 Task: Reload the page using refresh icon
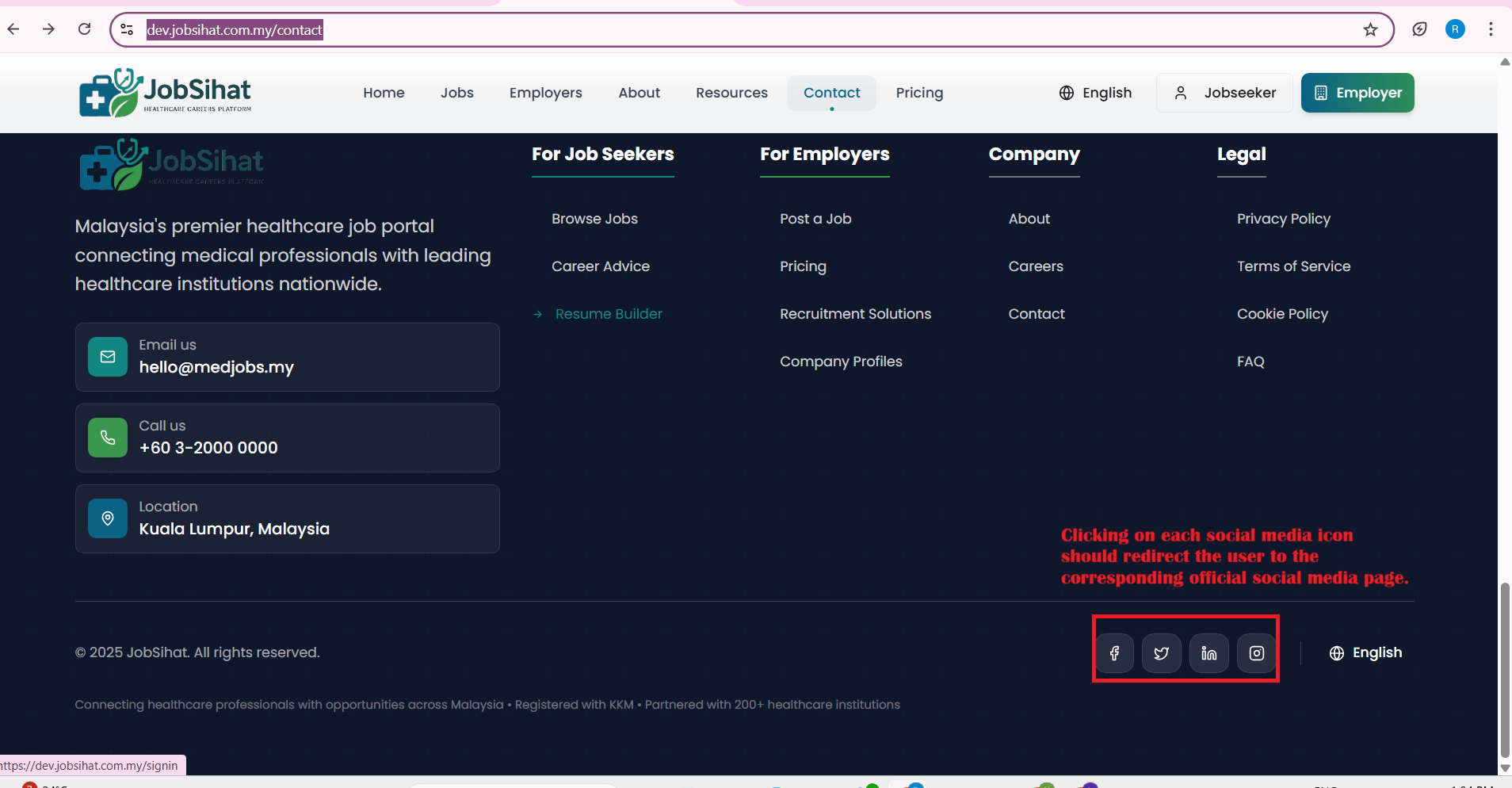(x=84, y=29)
